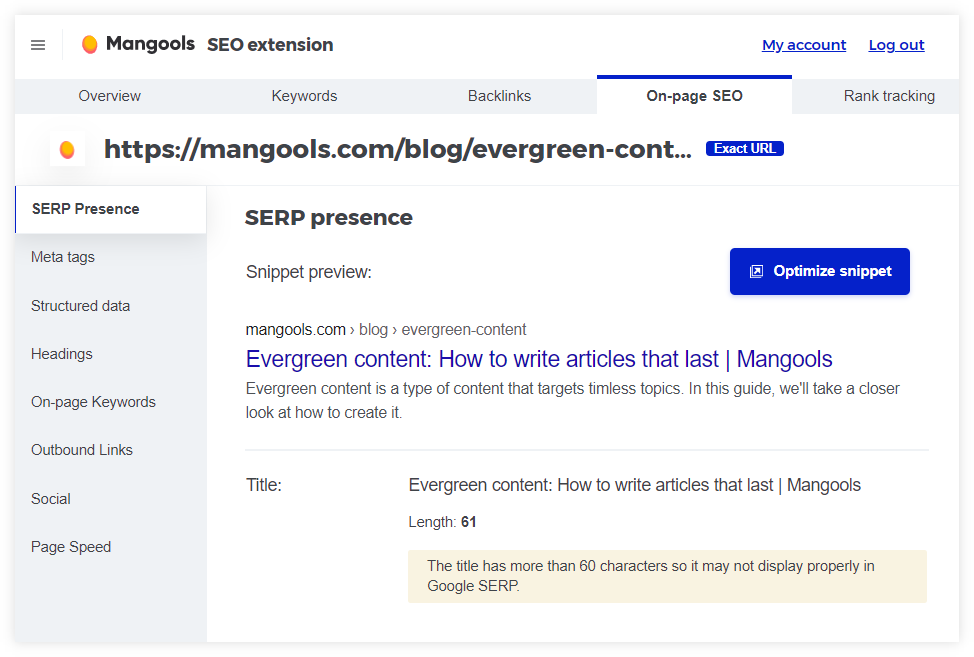The width and height of the screenshot is (974, 657).
Task: Click the Title value text row
Action: click(x=634, y=485)
